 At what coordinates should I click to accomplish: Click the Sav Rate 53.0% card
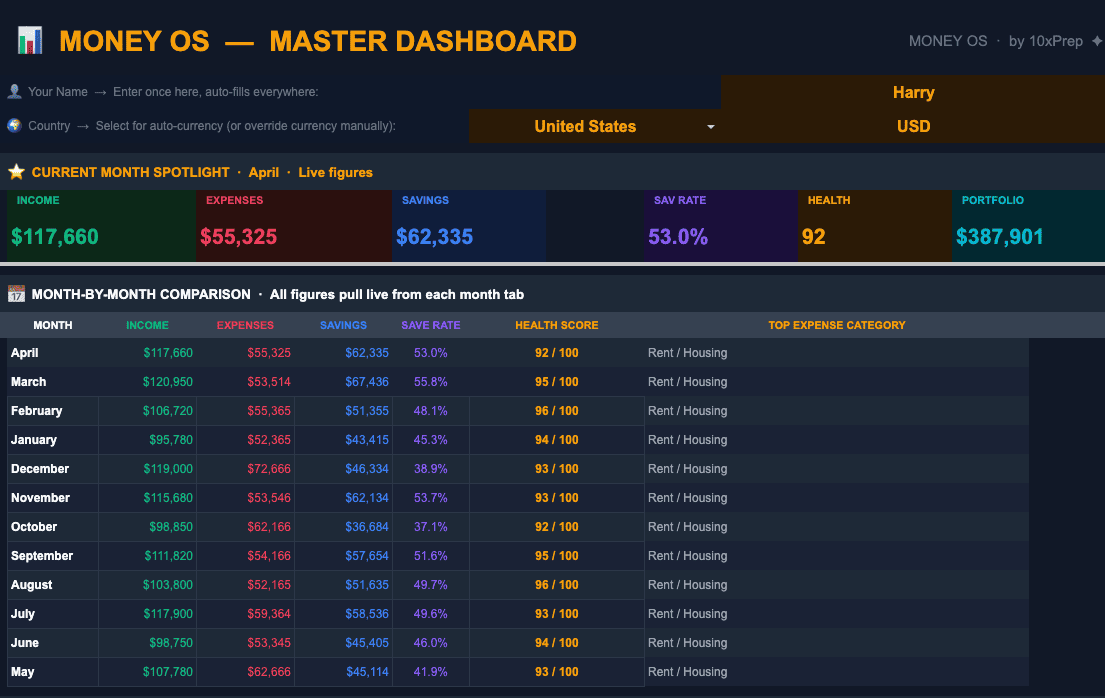click(x=720, y=226)
